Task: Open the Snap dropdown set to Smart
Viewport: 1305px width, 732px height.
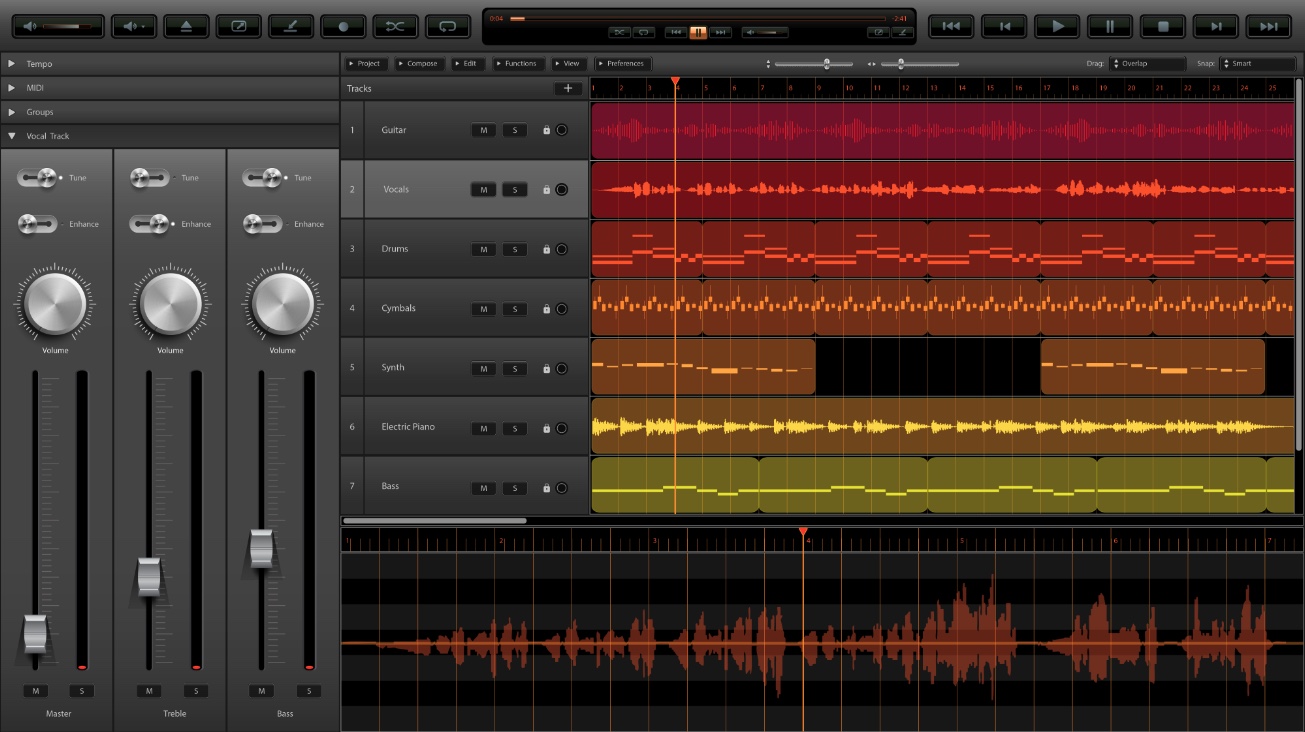Action: 1257,64
